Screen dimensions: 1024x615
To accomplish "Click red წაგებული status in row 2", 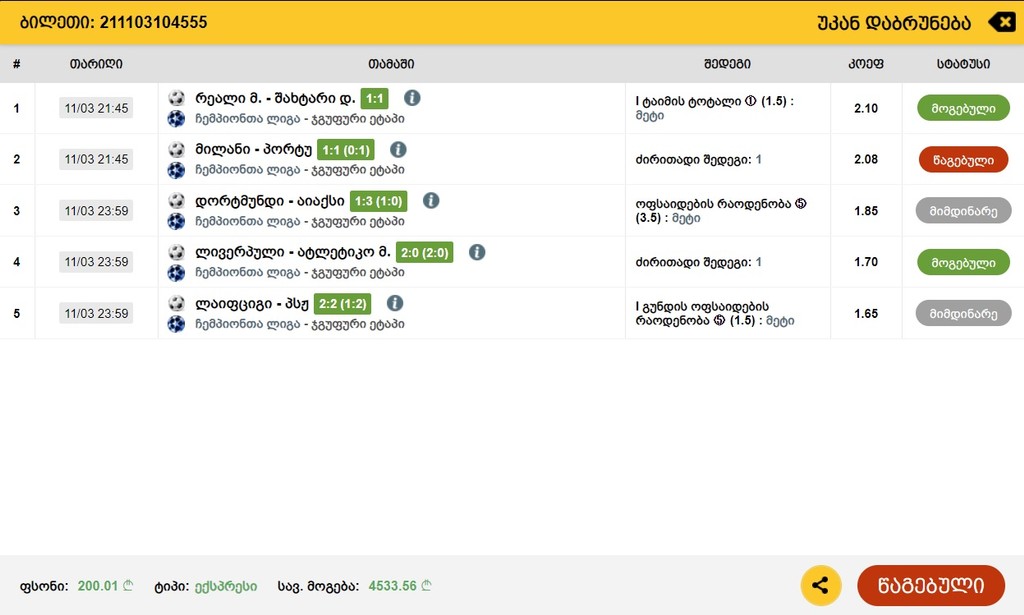I will (x=963, y=159).
